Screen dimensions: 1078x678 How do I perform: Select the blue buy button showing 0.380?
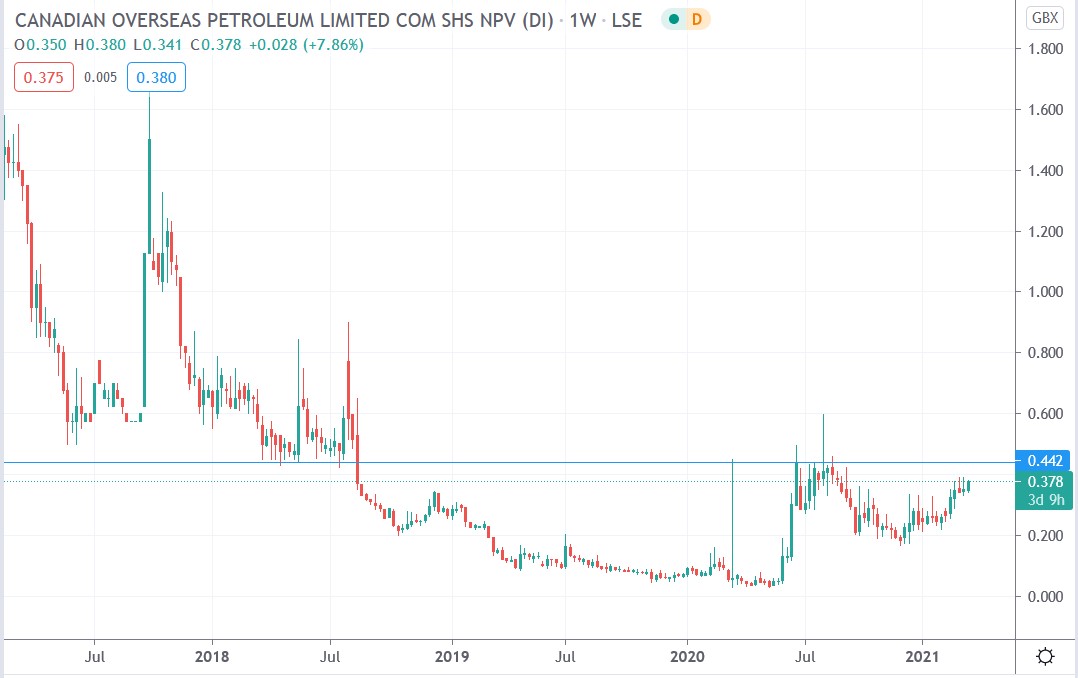coord(156,76)
